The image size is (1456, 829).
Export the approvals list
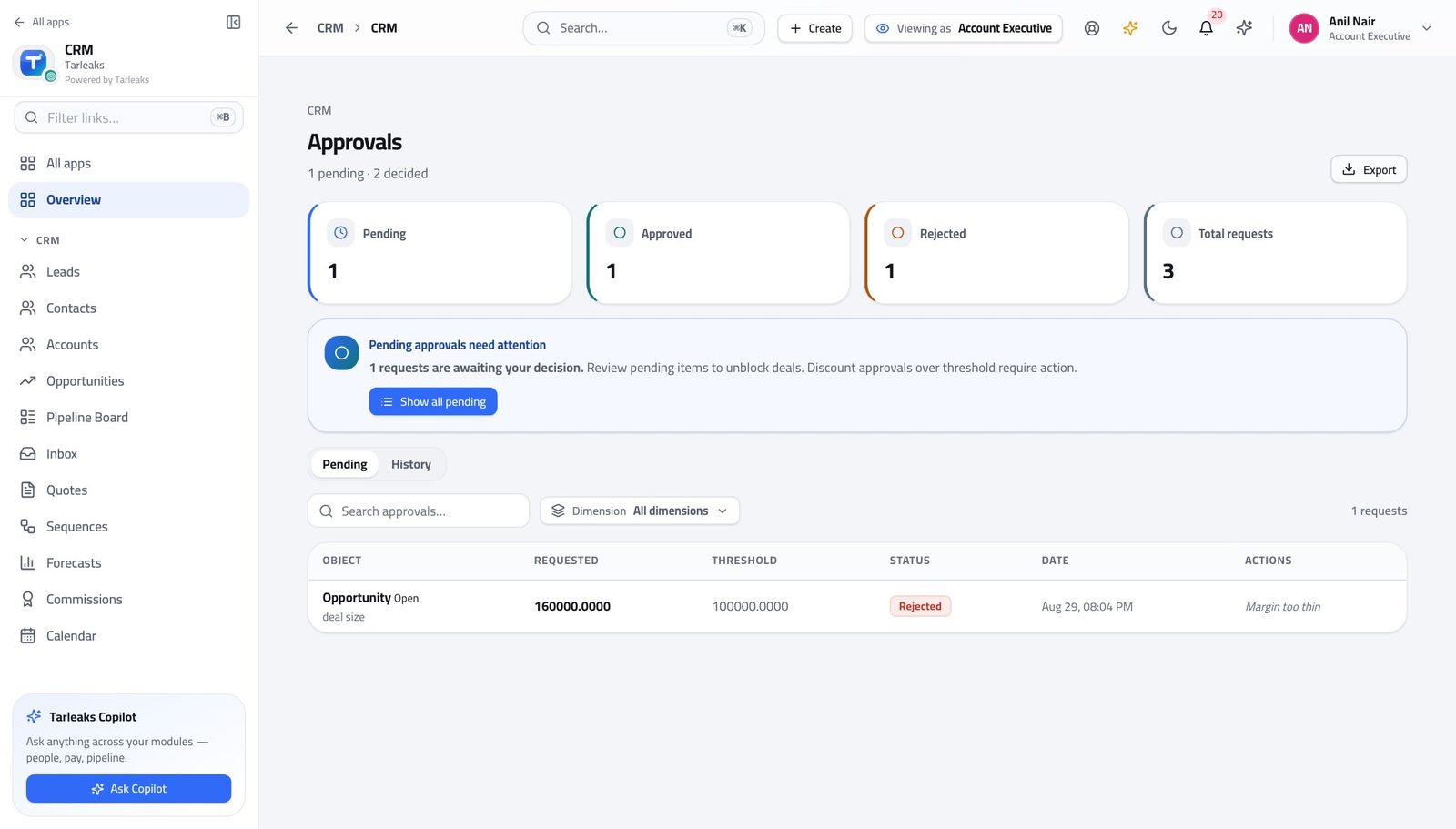1369,169
